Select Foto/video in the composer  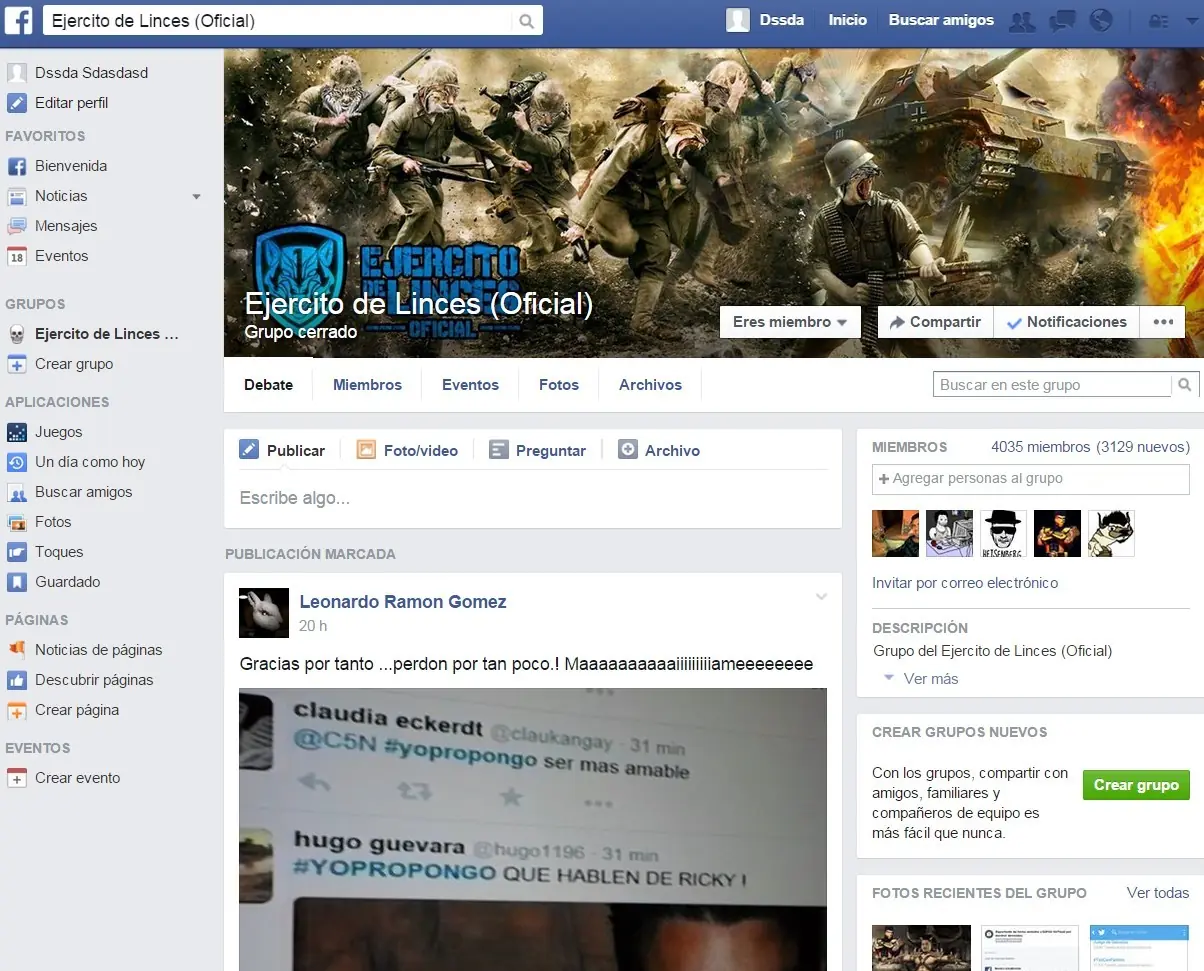click(x=407, y=451)
